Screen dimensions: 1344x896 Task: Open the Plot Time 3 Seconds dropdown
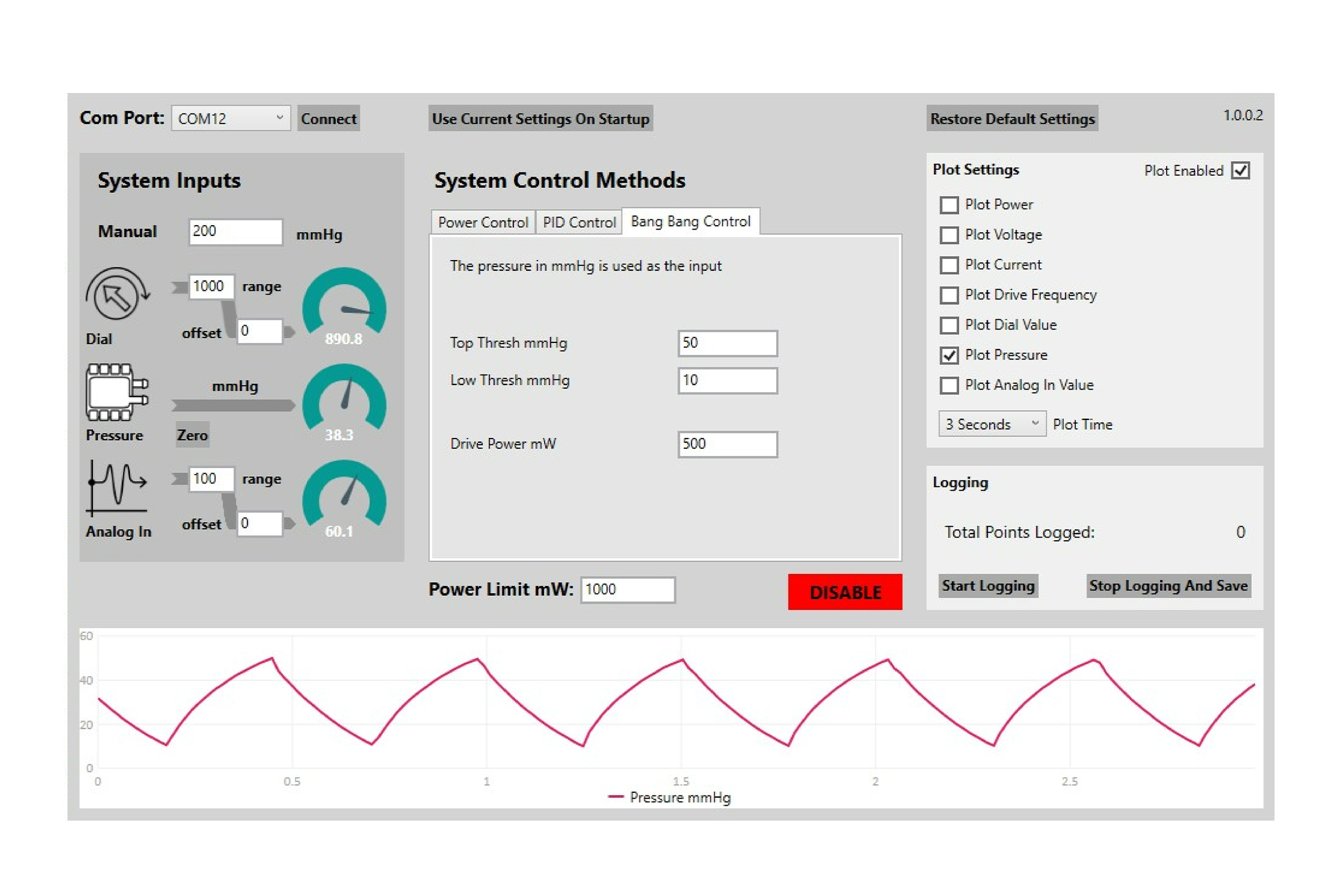pos(992,424)
